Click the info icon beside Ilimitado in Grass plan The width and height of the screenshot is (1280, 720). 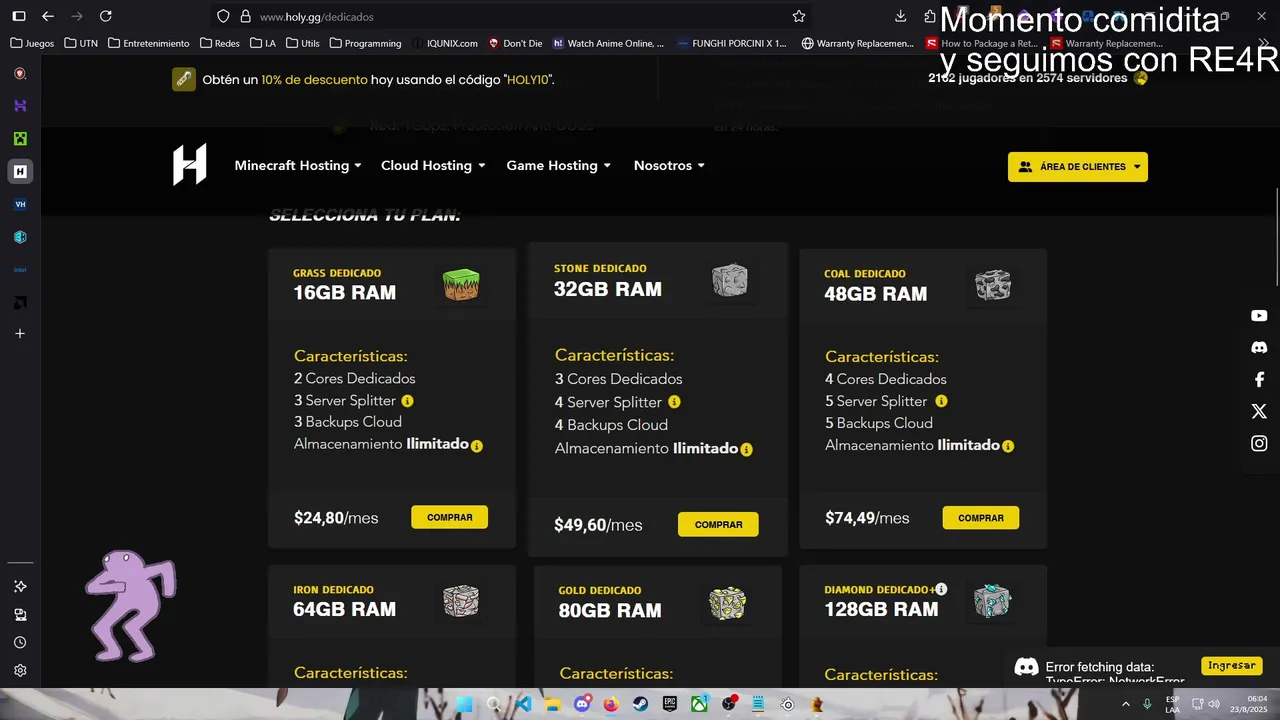tap(477, 446)
